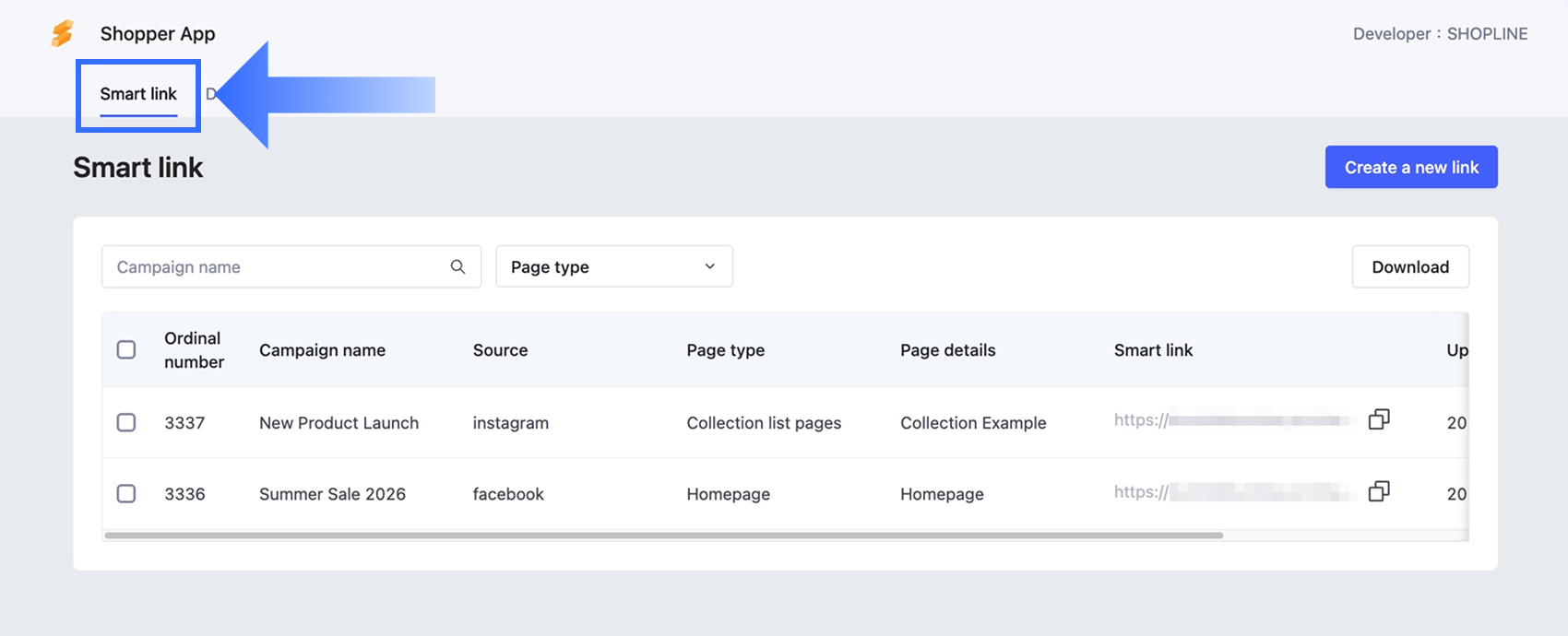Click the Shopper App title text
Screen dimensions: 1568x636
coord(158,34)
